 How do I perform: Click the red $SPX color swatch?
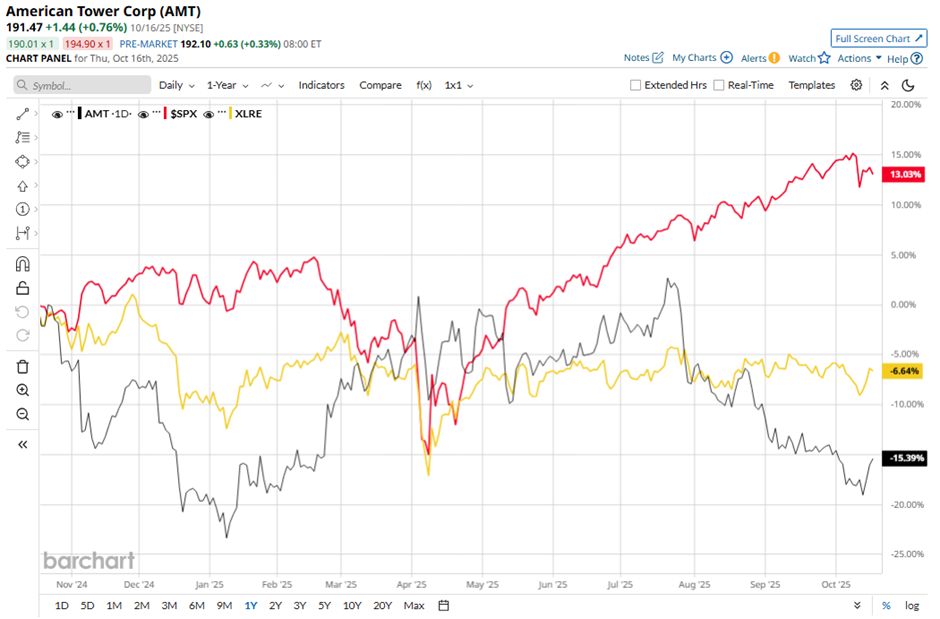[x=165, y=113]
